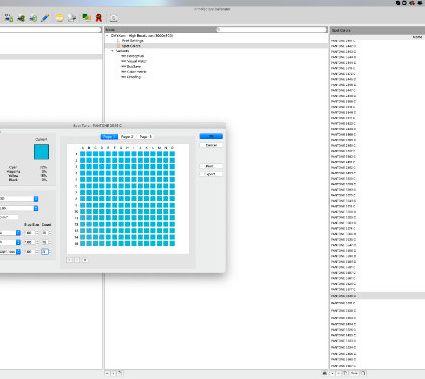Open the top blue dropdown in the dialog
This screenshot has height=379, width=425.
36,199
